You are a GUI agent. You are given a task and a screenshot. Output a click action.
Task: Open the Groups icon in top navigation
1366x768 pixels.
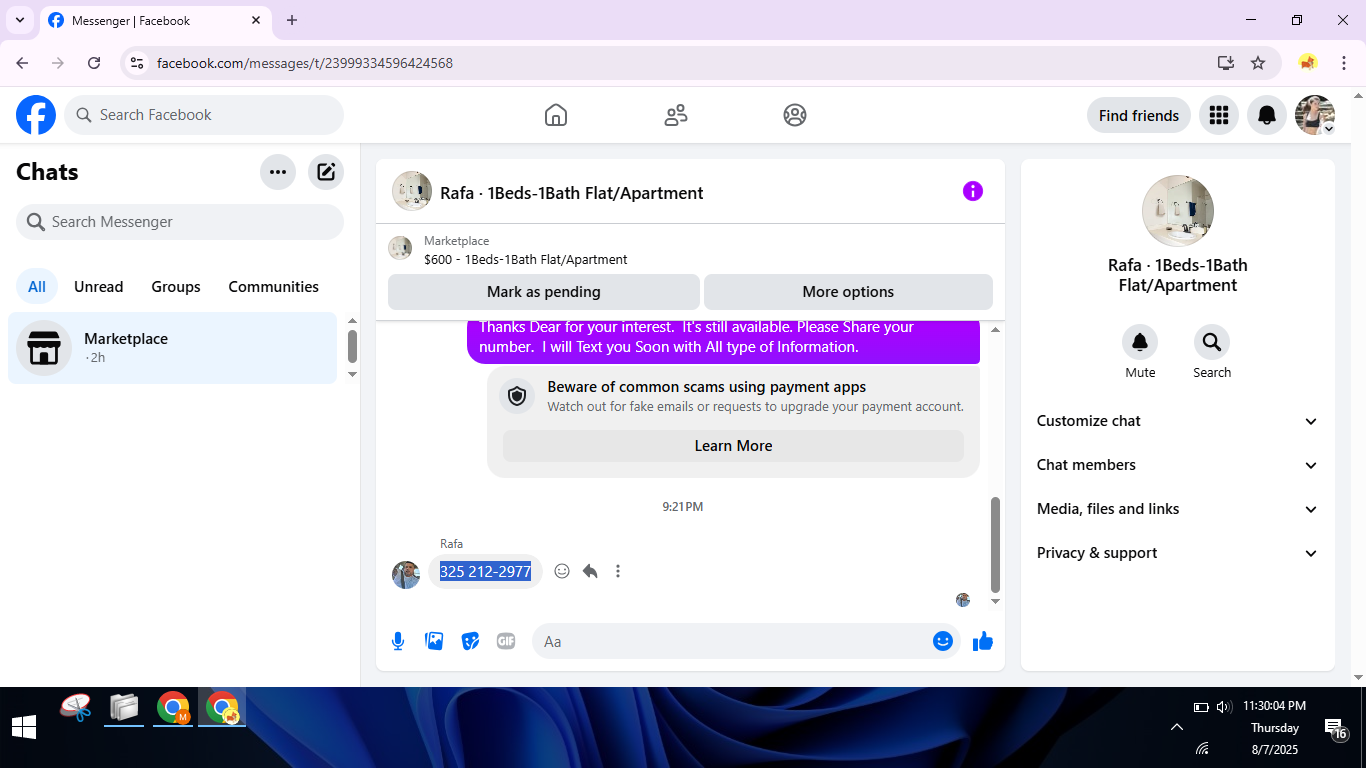click(x=795, y=115)
